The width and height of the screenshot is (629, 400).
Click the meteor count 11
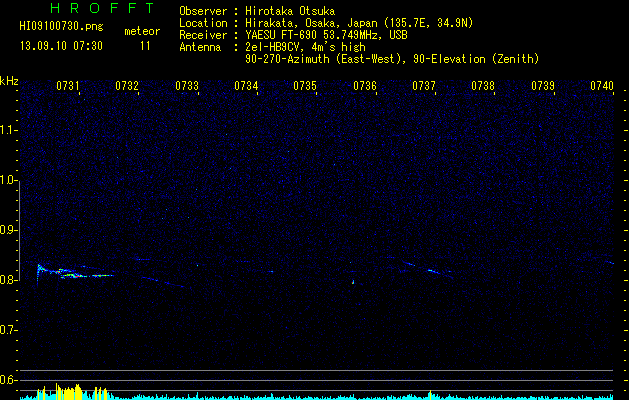[145, 46]
